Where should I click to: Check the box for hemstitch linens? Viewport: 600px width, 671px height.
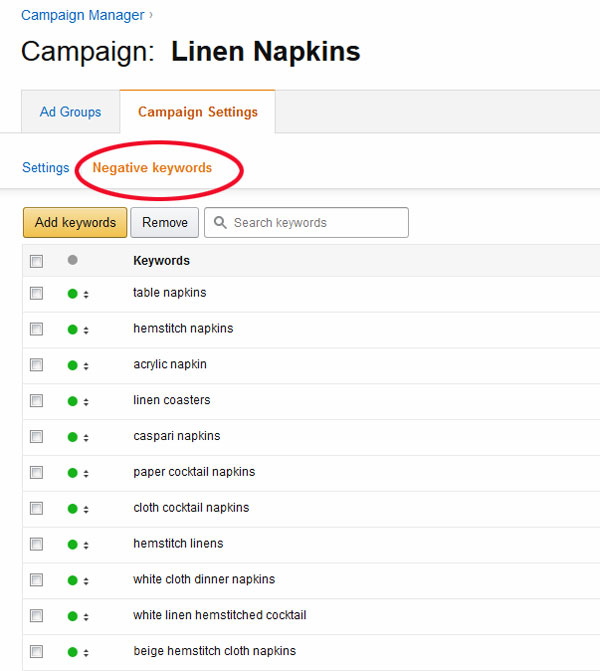click(x=36, y=544)
